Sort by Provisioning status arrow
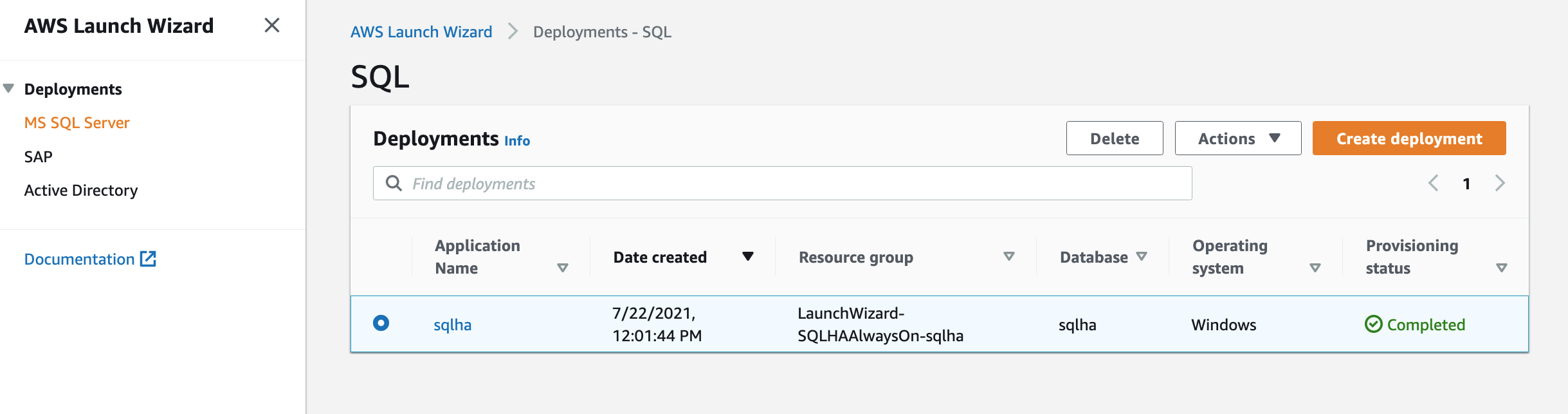Image resolution: width=1568 pixels, height=414 pixels. click(x=1501, y=268)
